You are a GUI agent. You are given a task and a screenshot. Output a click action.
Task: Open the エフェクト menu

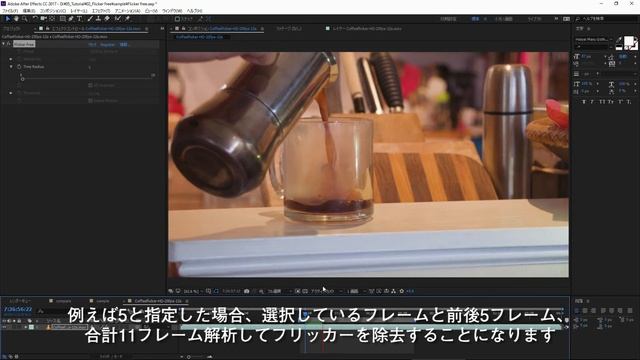point(101,11)
